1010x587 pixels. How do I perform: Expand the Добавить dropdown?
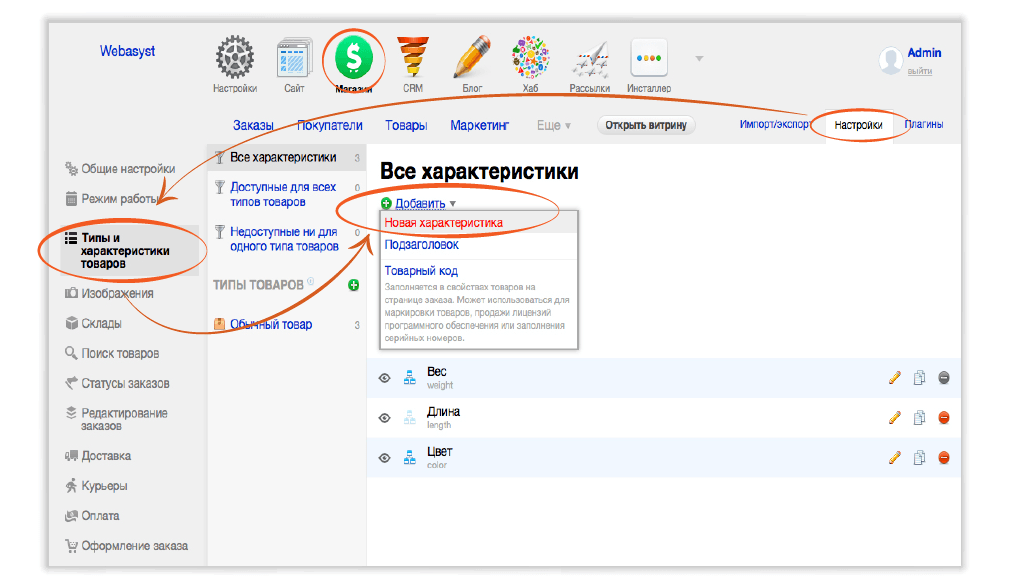(420, 204)
